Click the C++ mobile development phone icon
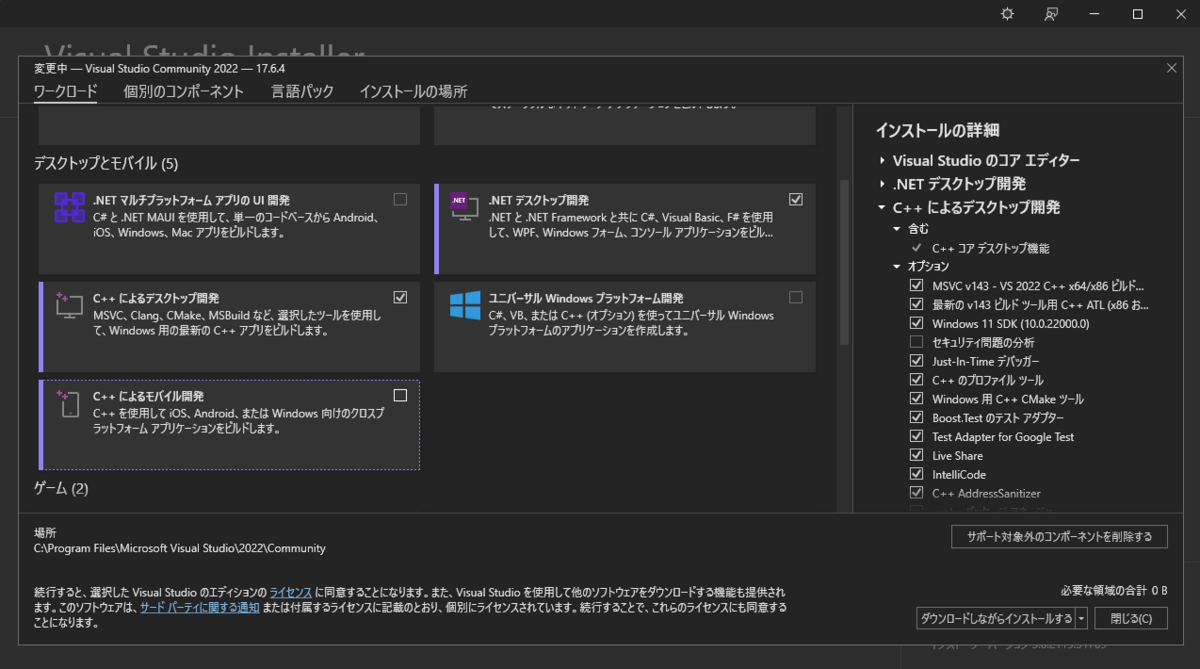Viewport: 1200px width, 669px height. point(69,404)
